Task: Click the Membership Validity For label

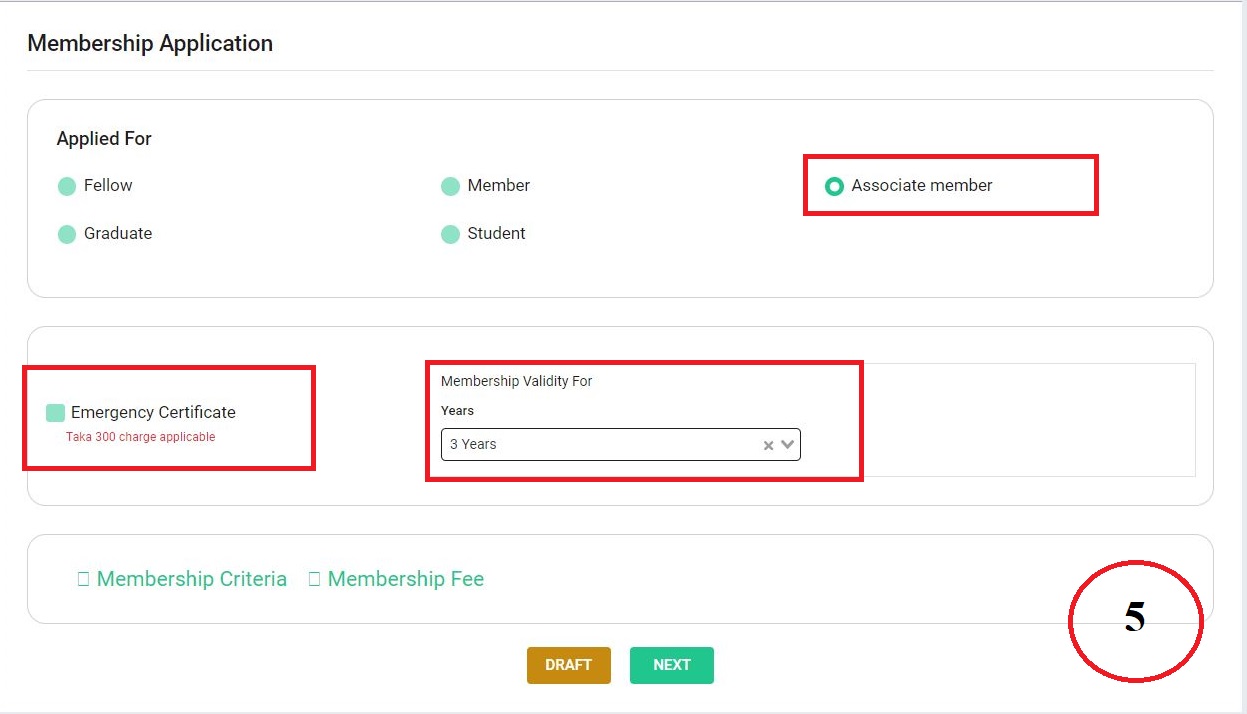Action: point(516,381)
